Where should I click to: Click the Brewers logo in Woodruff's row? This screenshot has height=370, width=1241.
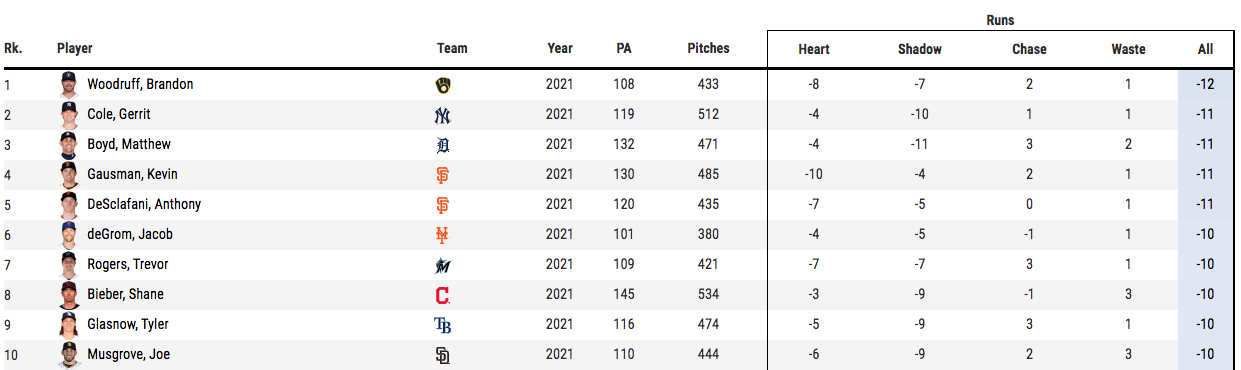click(443, 85)
